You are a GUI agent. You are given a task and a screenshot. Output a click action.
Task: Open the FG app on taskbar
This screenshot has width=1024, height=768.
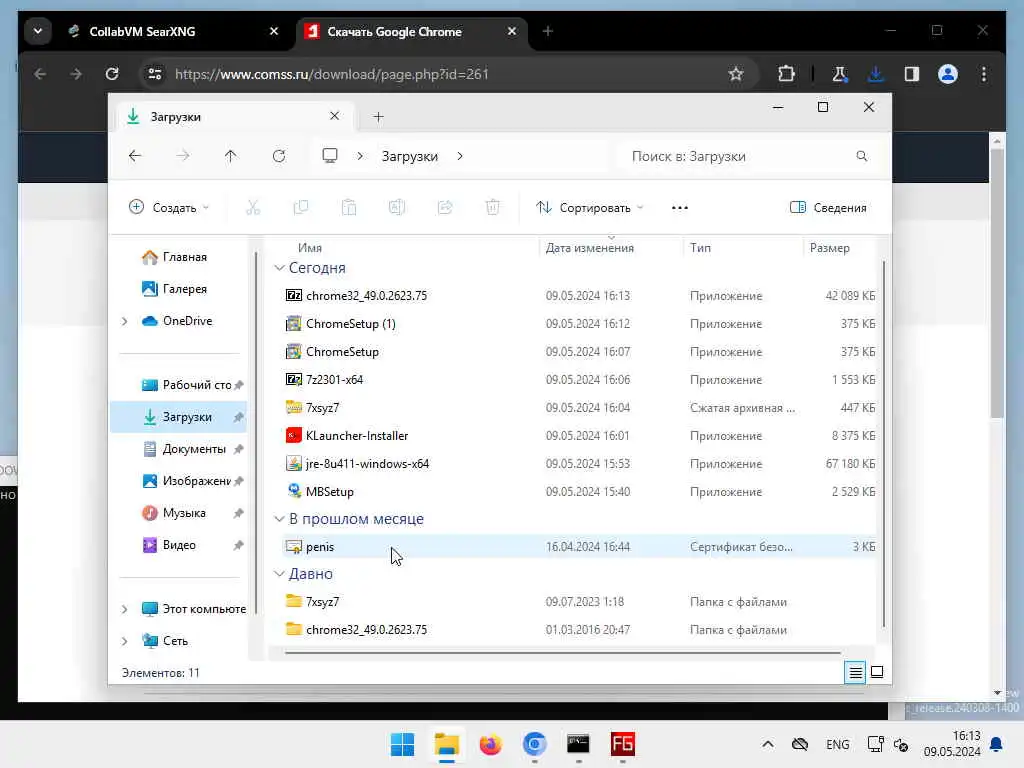click(x=622, y=744)
